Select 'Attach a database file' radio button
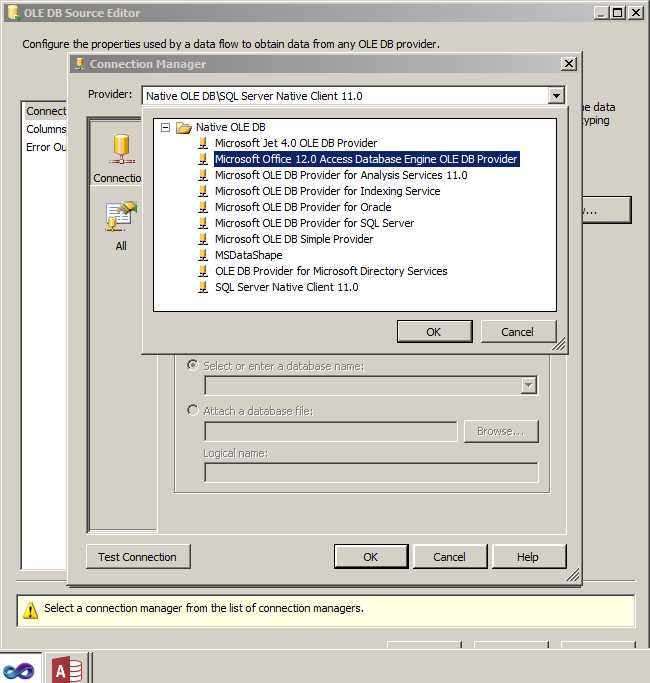 [192, 410]
